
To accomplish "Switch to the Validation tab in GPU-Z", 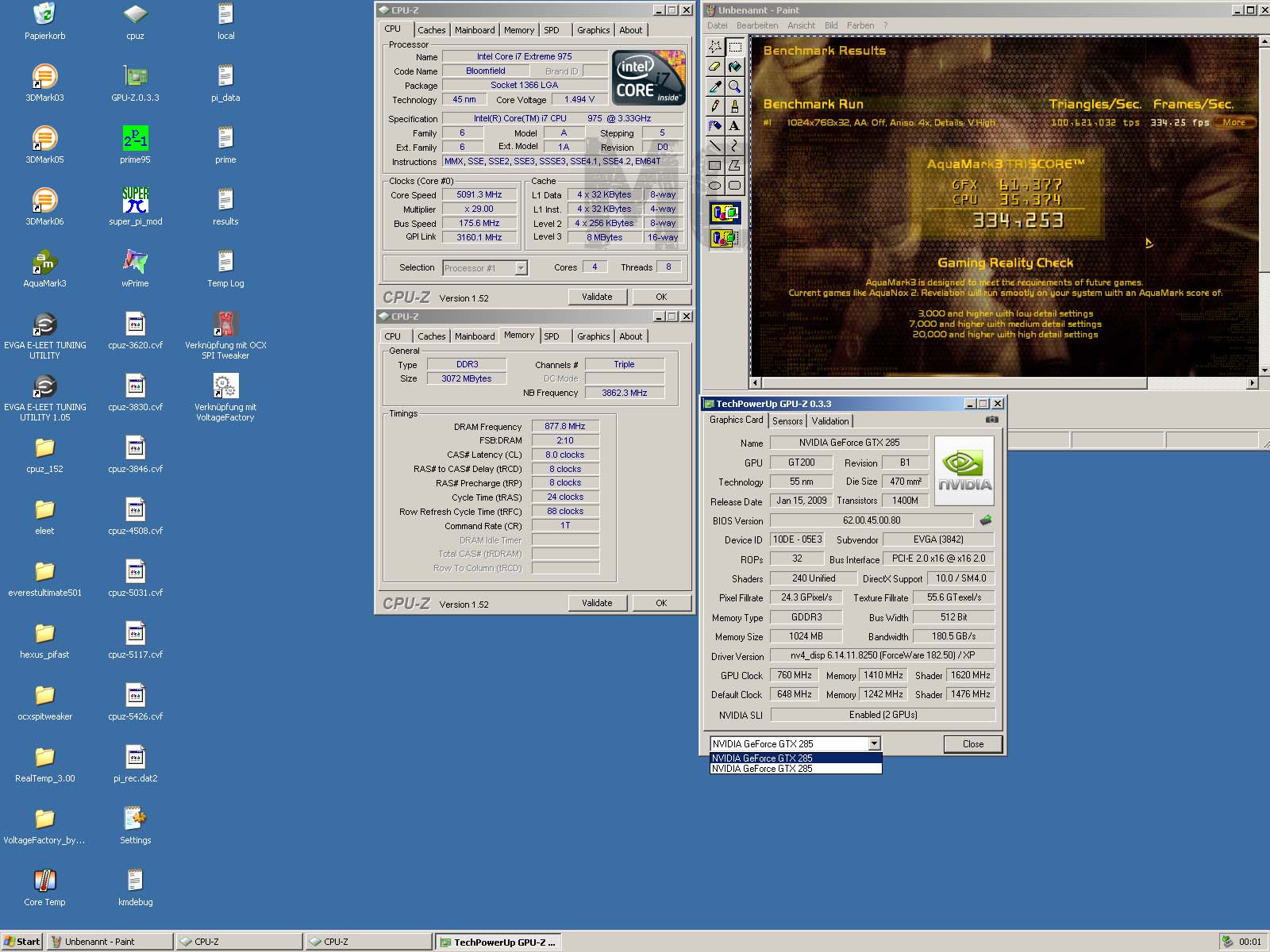I will [830, 421].
